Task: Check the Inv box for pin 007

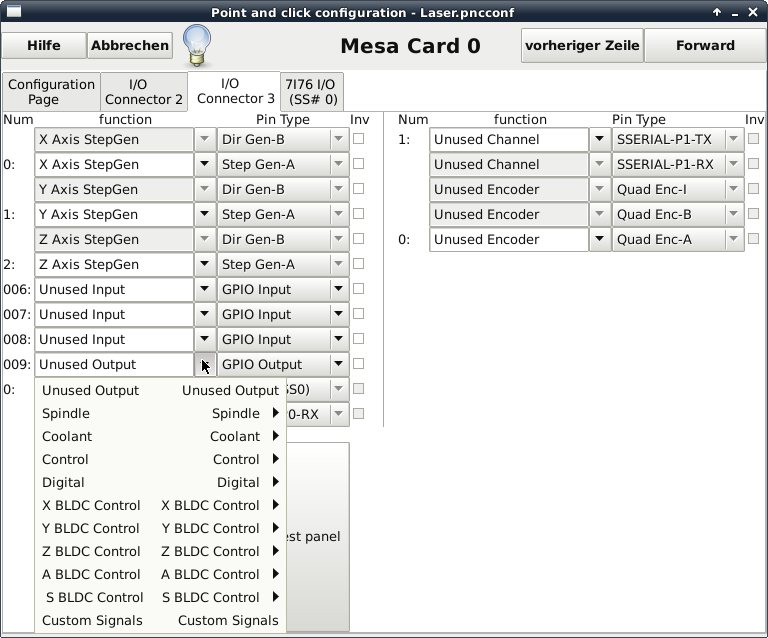Action: (359, 313)
